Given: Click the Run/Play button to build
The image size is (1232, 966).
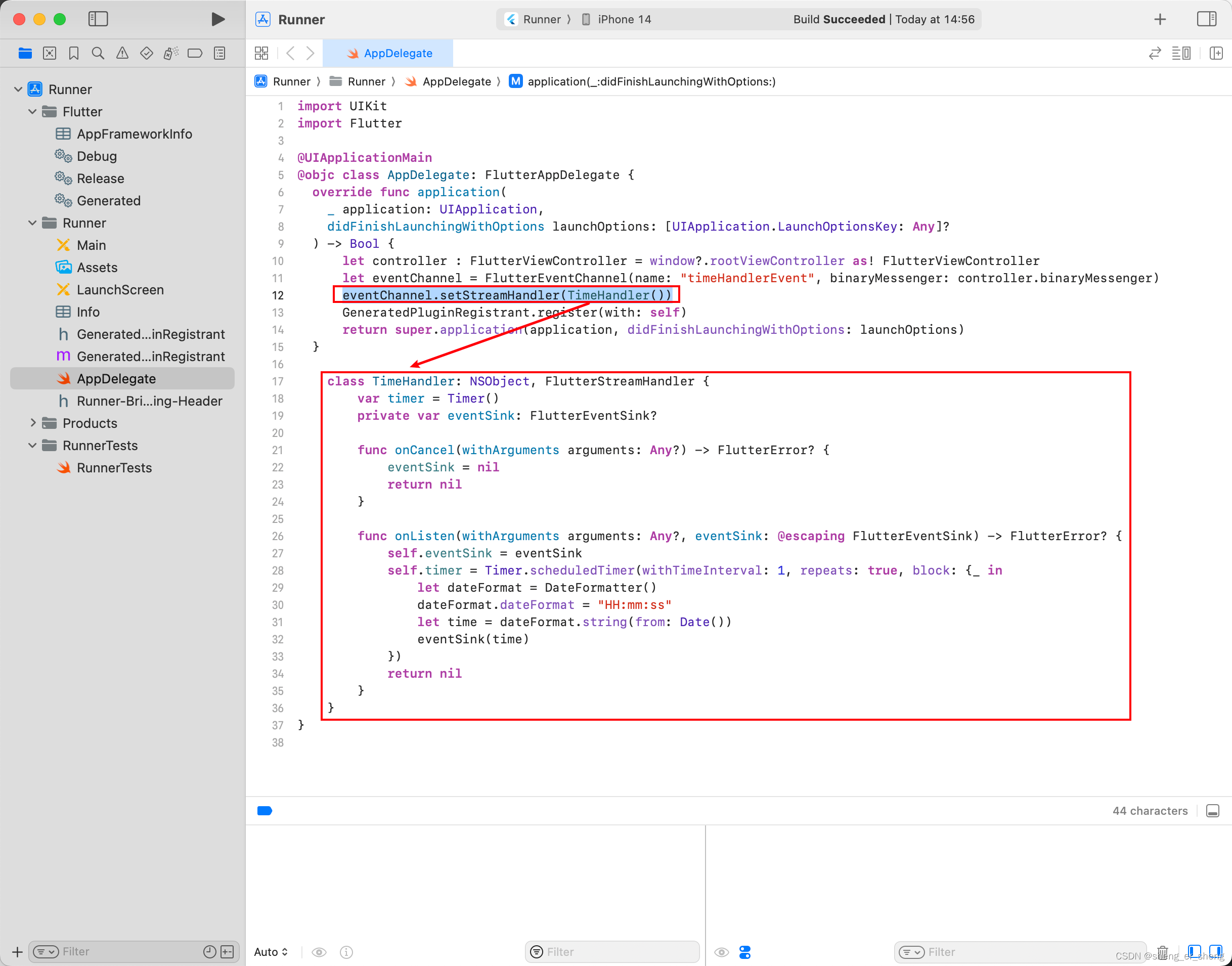Looking at the screenshot, I should point(217,19).
